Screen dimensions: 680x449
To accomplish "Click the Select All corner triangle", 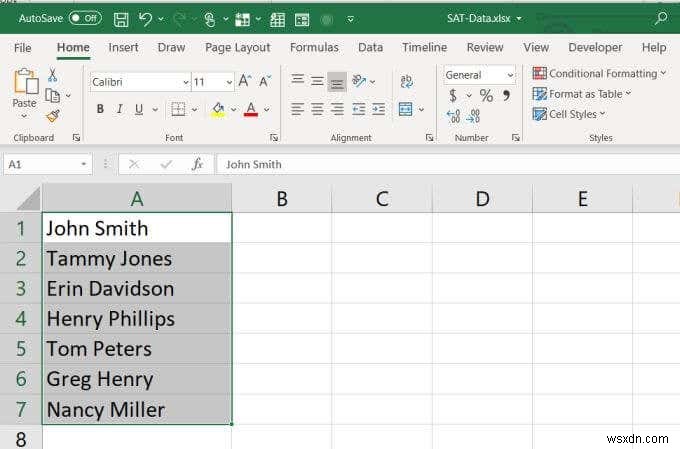I will 28,200.
